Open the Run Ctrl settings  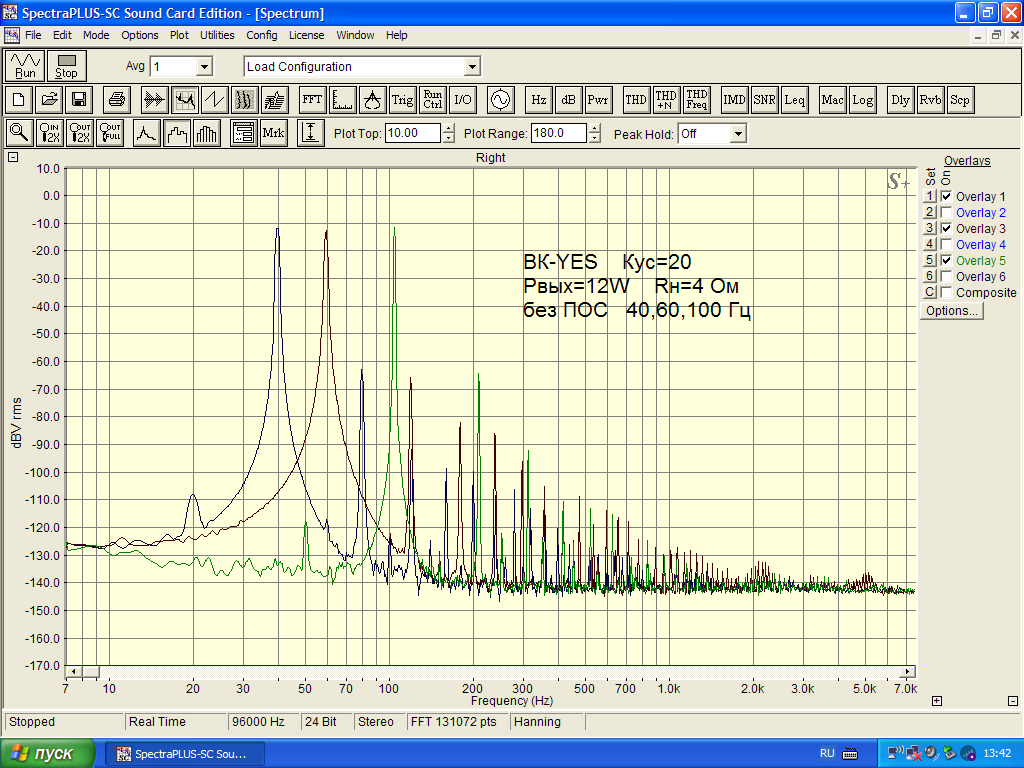432,100
